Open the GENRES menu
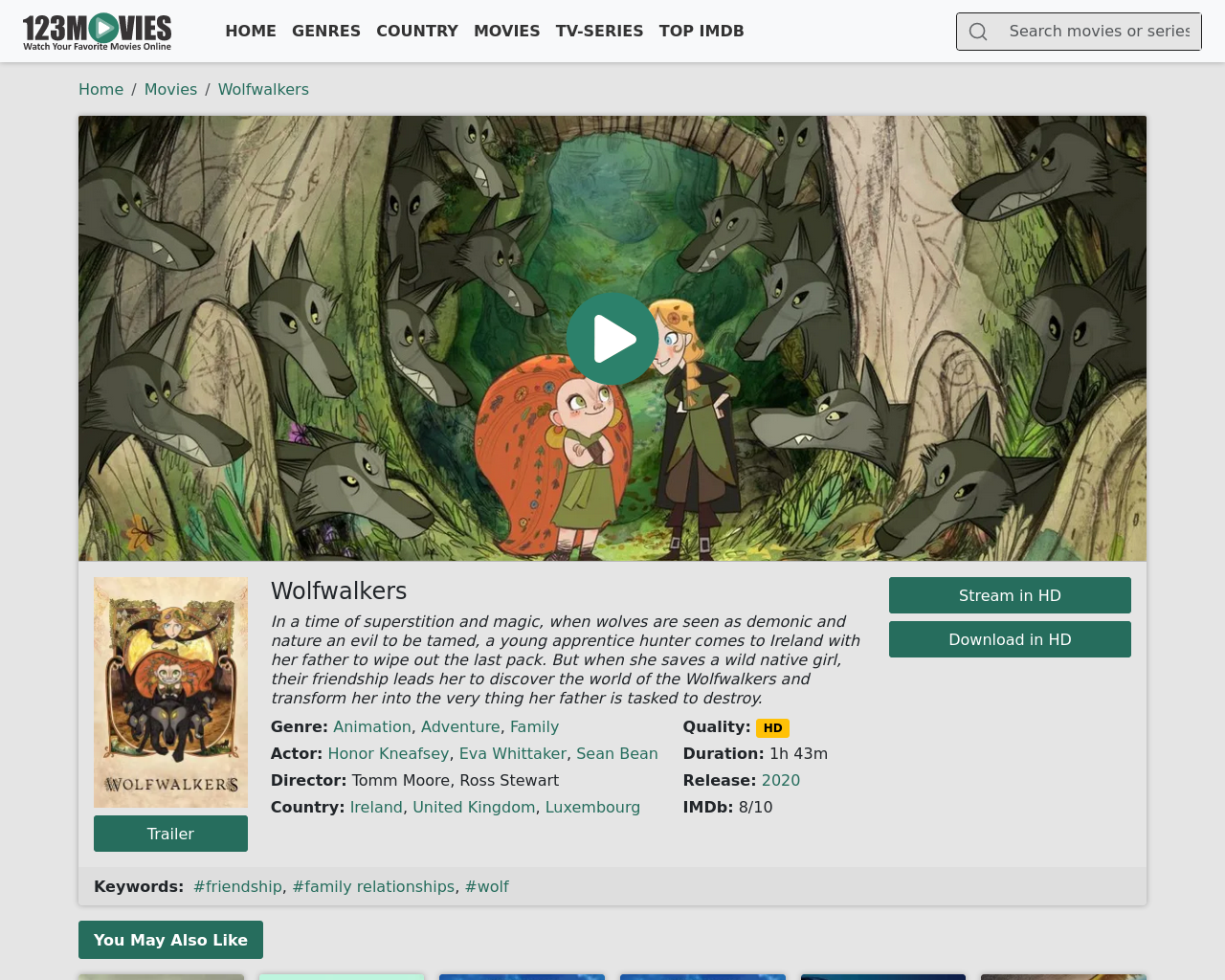Image resolution: width=1225 pixels, height=980 pixels. click(x=326, y=31)
